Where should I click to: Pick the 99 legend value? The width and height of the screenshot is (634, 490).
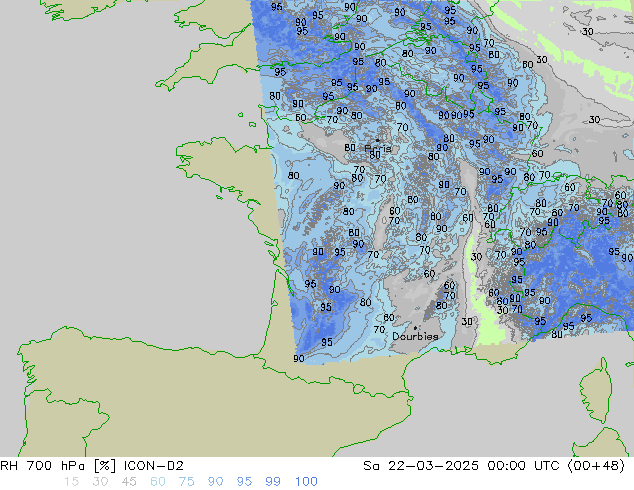click(274, 481)
